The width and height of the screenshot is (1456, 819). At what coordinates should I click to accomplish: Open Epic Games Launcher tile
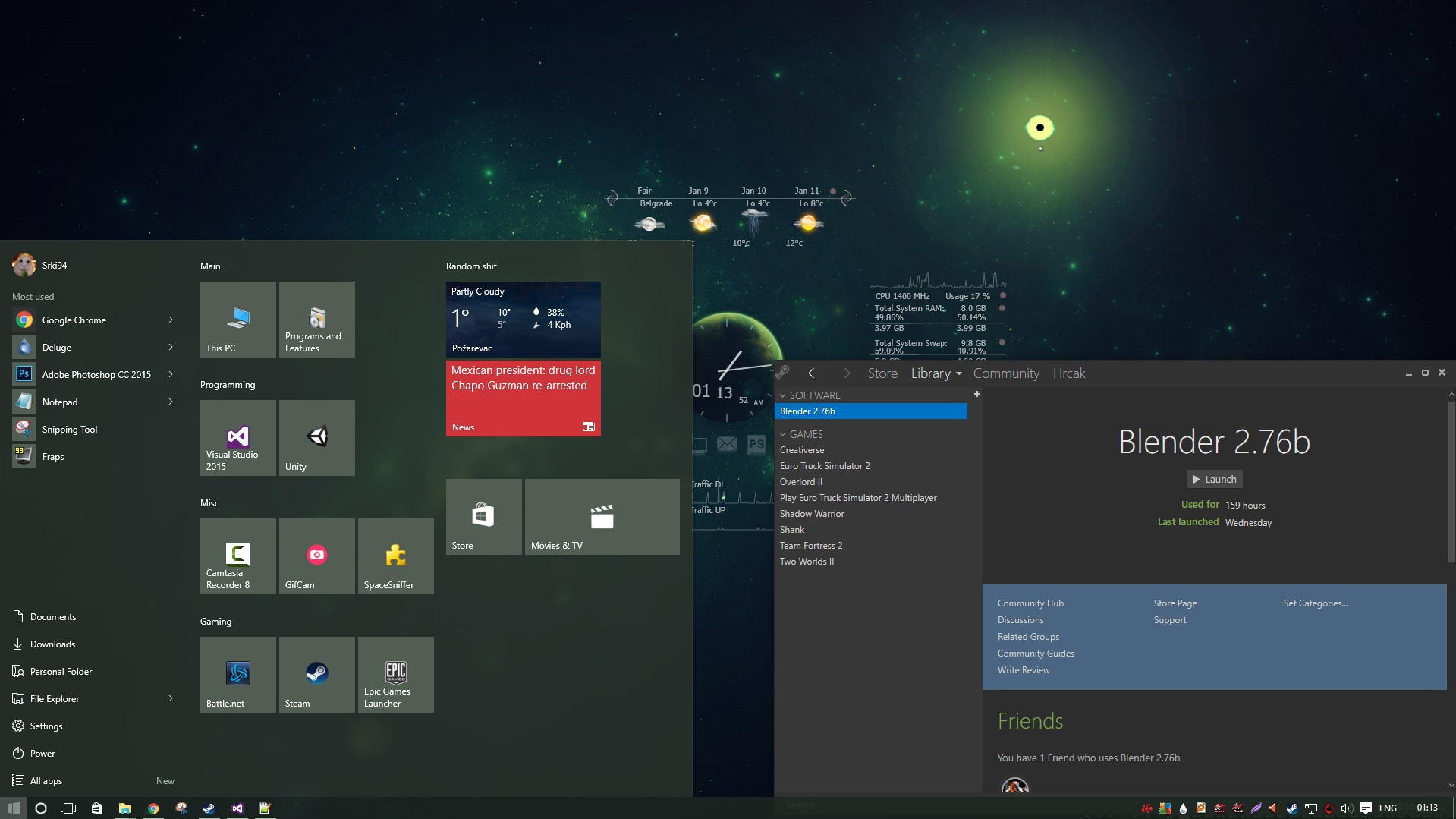(395, 675)
